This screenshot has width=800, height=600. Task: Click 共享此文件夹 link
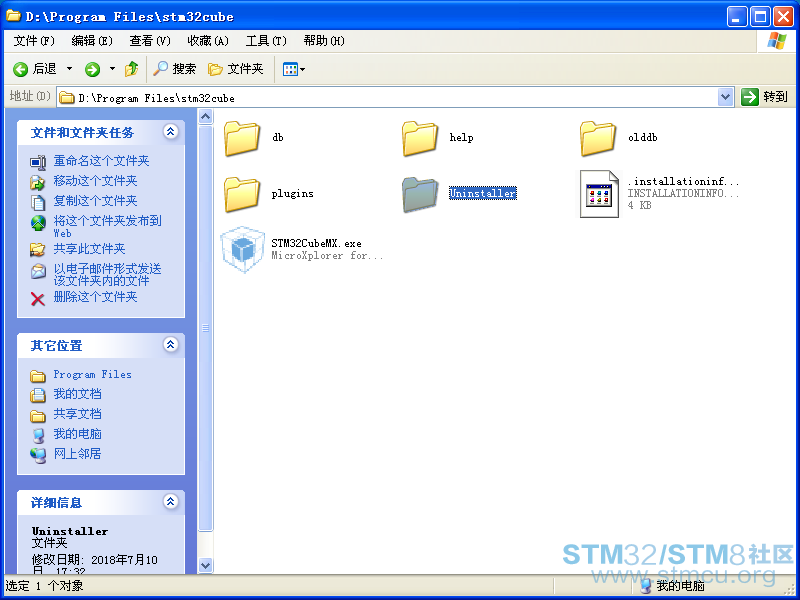[x=89, y=249]
